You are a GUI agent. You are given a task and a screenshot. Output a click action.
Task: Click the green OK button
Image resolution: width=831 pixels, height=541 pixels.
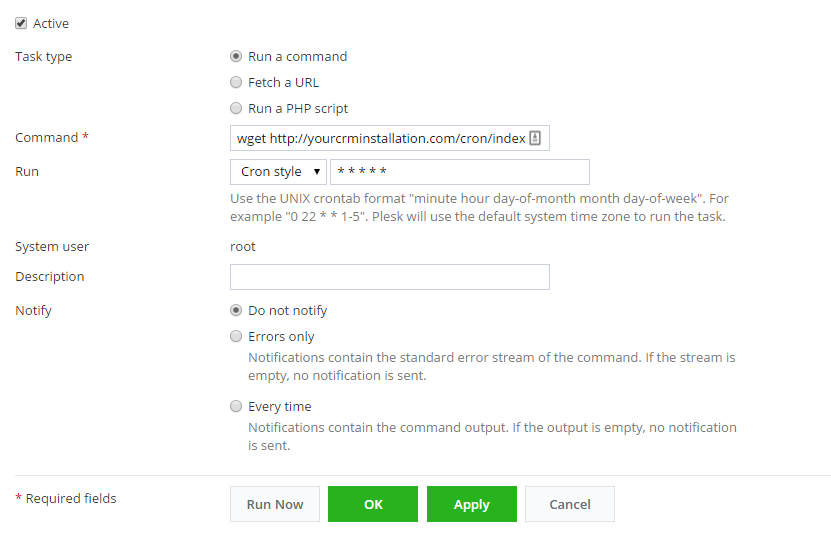pyautogui.click(x=373, y=504)
